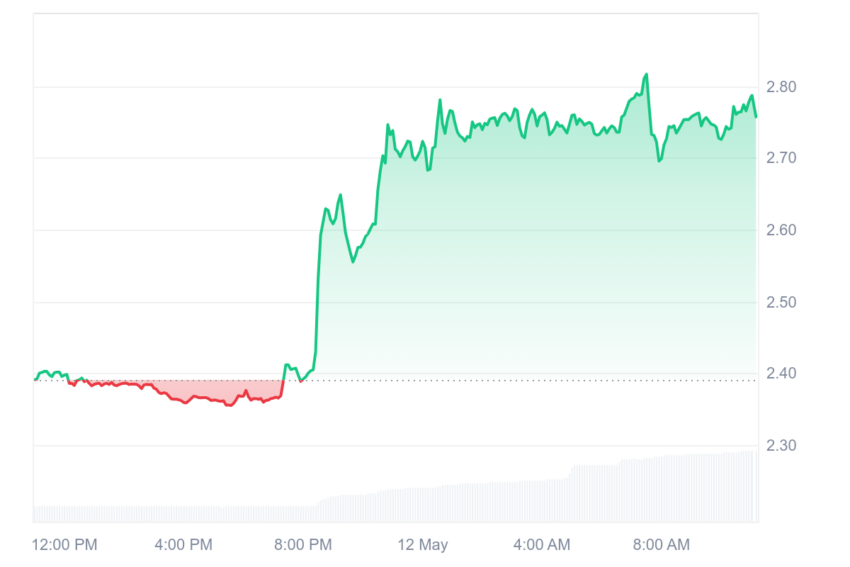The image size is (850, 567).
Task: Click the 12:00 PM time label
Action: [65, 544]
